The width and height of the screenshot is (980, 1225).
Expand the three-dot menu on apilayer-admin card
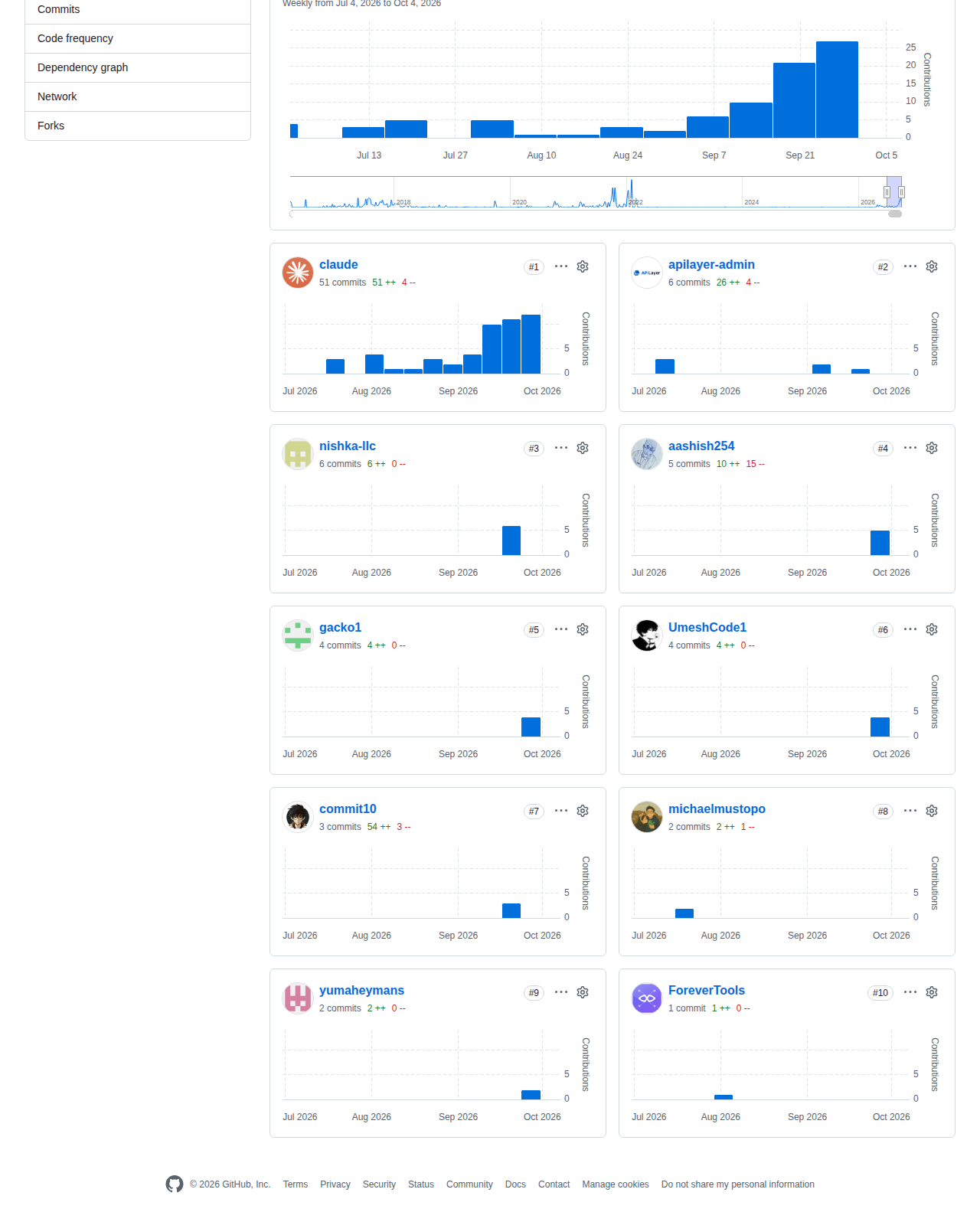pos(910,266)
